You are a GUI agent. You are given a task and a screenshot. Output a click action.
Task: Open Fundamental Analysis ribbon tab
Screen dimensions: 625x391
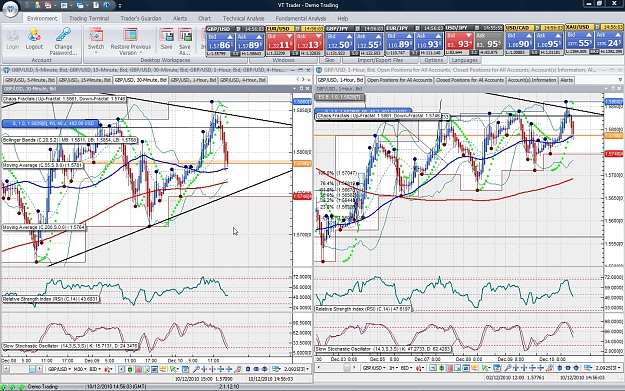[301, 18]
